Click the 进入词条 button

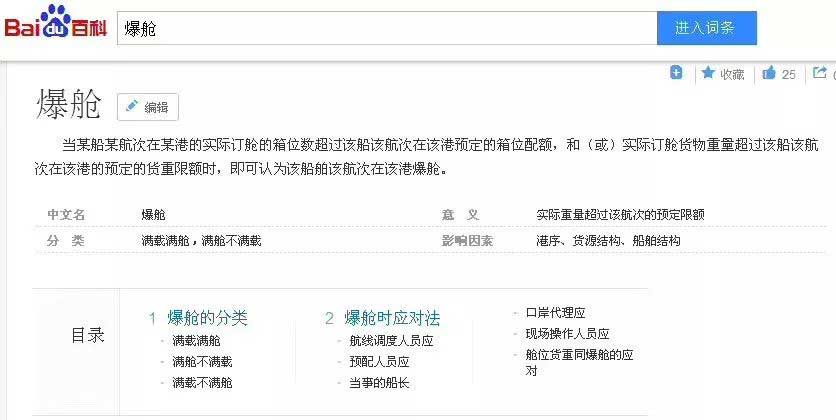pos(706,28)
